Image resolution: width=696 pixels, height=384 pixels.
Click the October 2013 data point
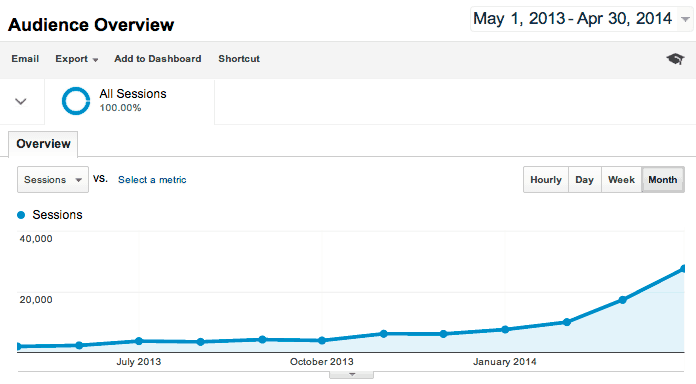[322, 340]
